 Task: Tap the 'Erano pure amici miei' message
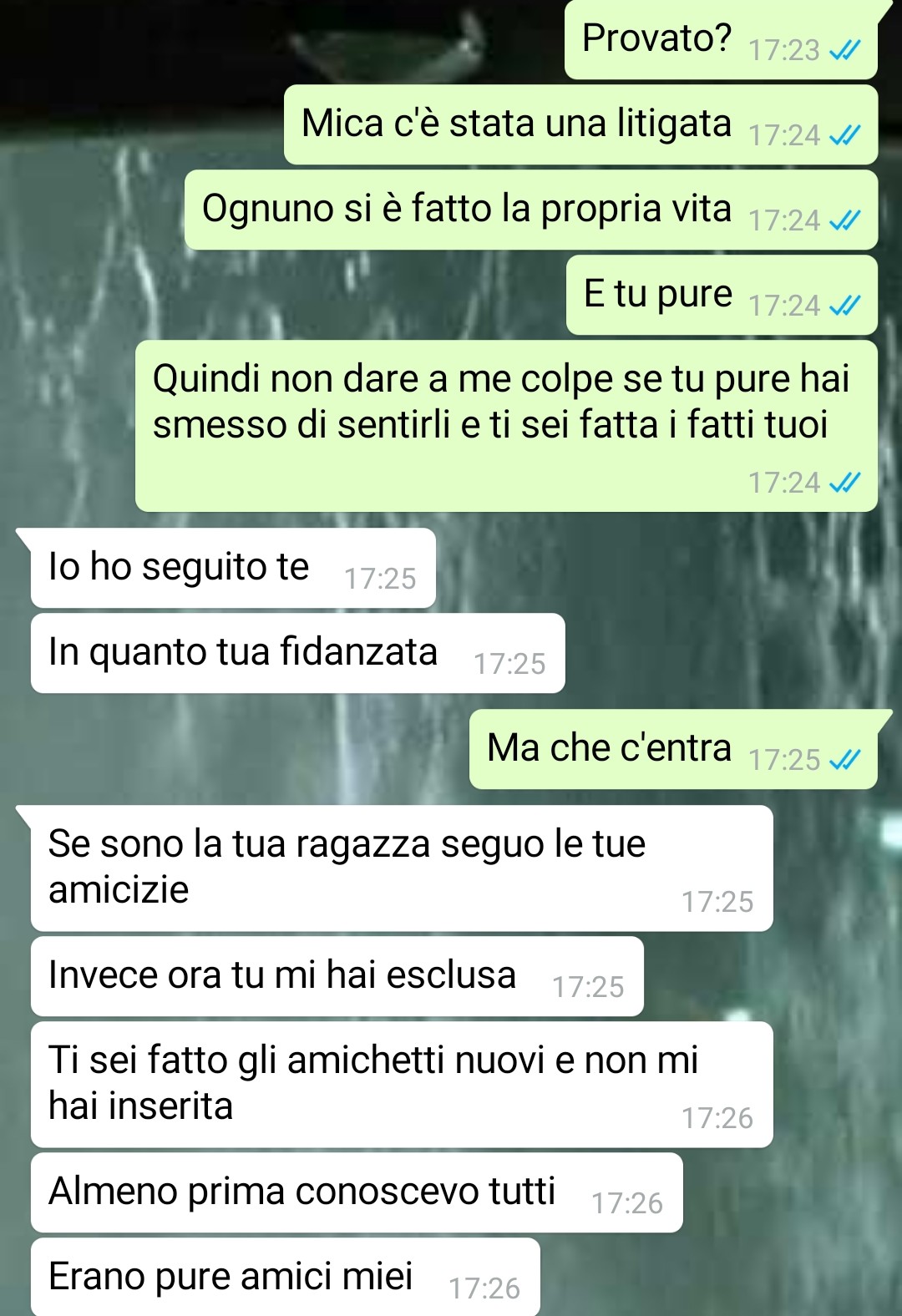pyautogui.click(x=286, y=1277)
